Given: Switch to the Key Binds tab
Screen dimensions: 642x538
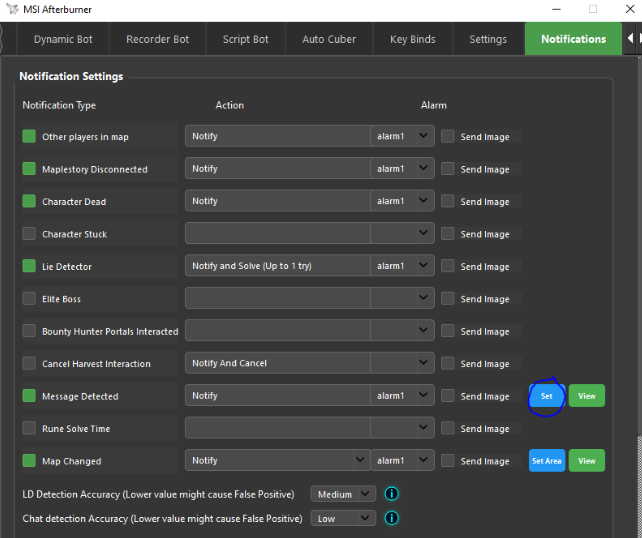Looking at the screenshot, I should pyautogui.click(x=412, y=40).
